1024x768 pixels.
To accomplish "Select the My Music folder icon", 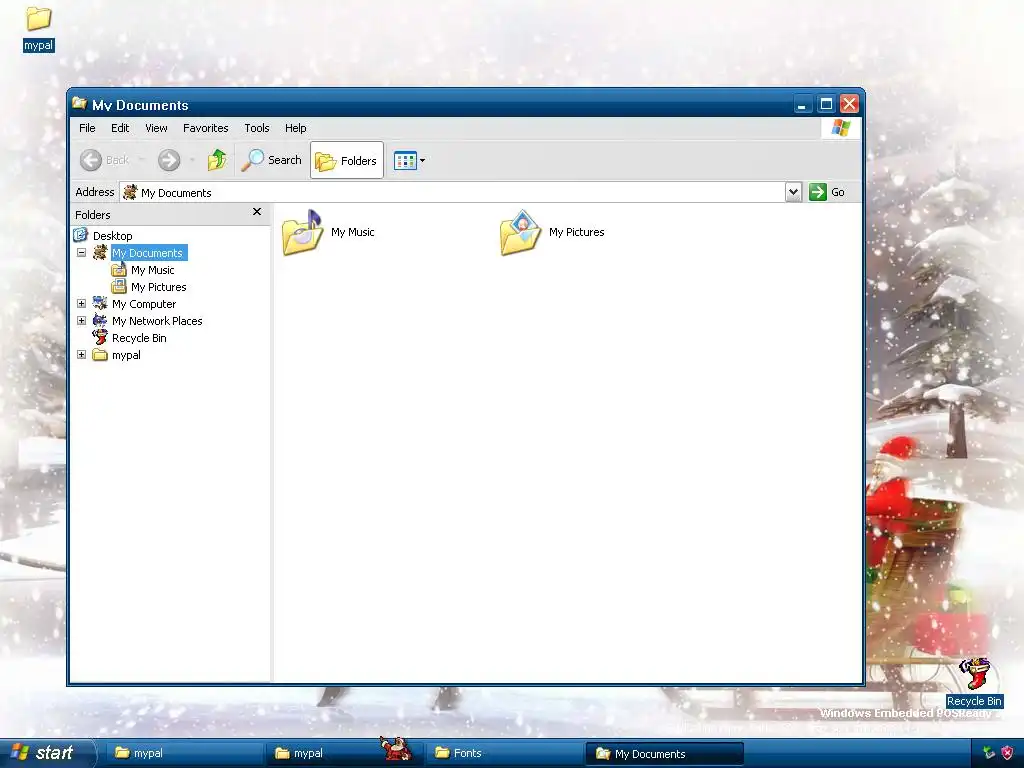I will coord(303,232).
